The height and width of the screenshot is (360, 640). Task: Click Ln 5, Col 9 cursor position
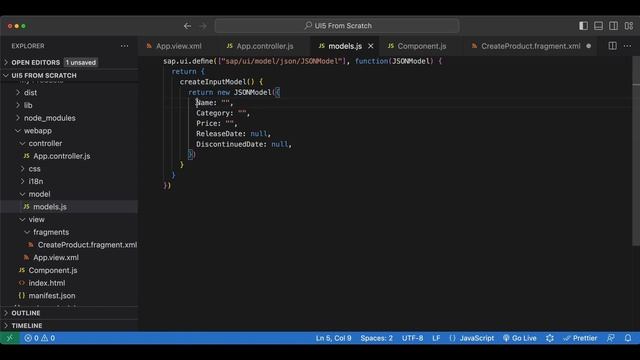[x=333, y=338]
